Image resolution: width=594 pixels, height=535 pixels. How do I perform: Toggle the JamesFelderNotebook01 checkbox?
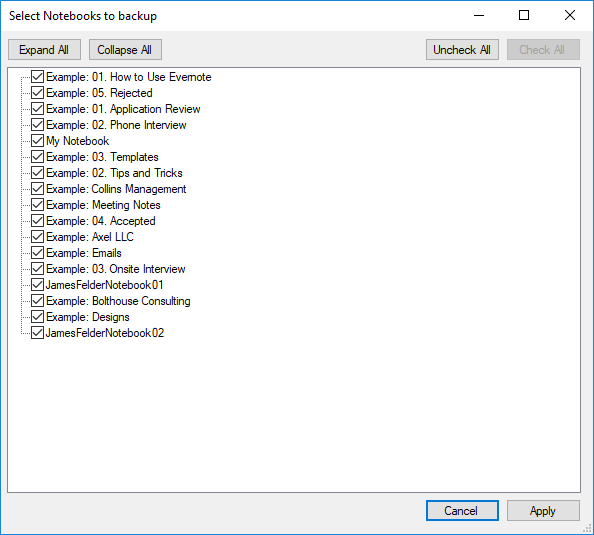(37, 285)
